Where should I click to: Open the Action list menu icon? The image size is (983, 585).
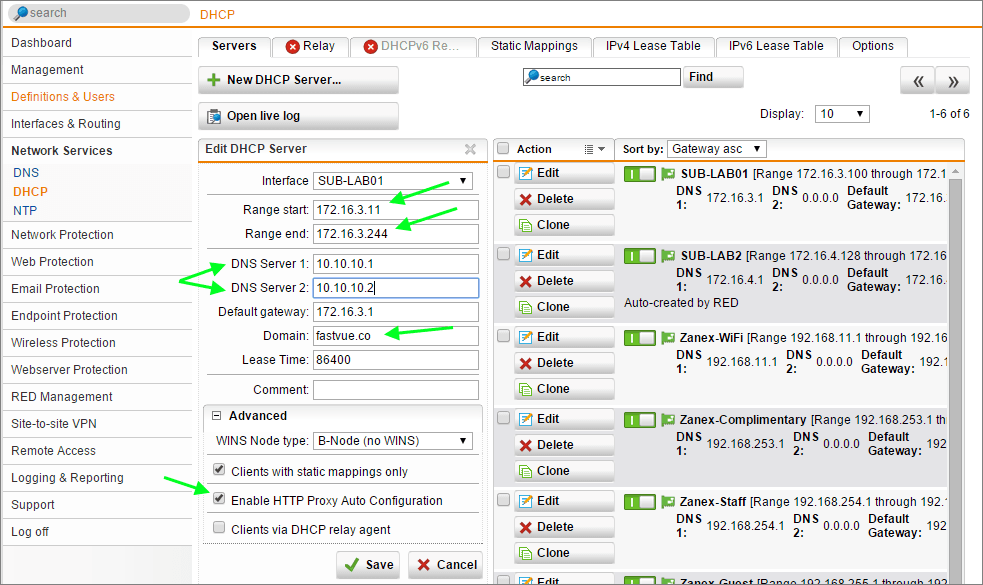594,149
